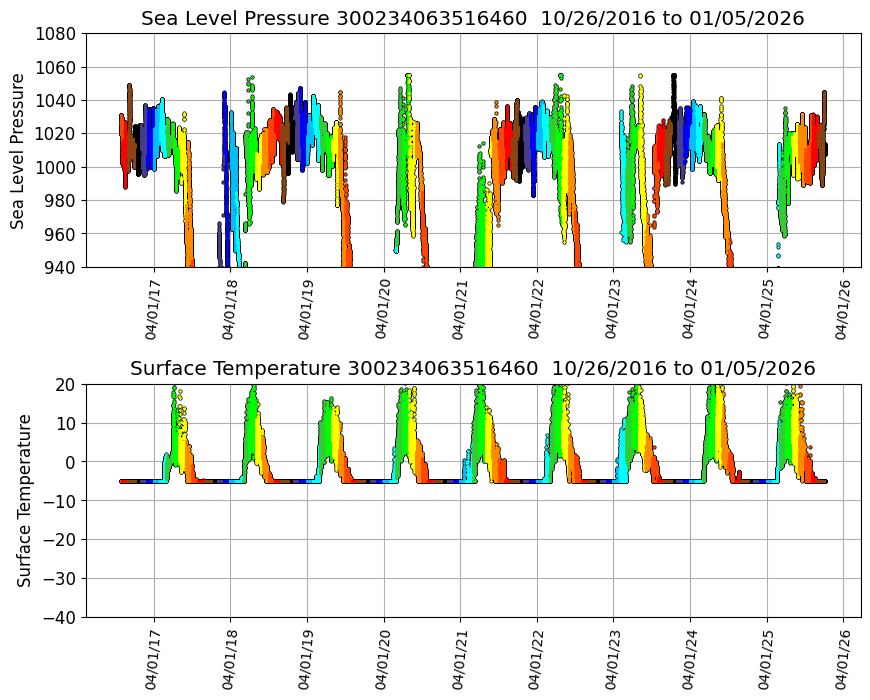Click the Sea Level Pressure chart title
The image size is (870, 700).
point(472,19)
